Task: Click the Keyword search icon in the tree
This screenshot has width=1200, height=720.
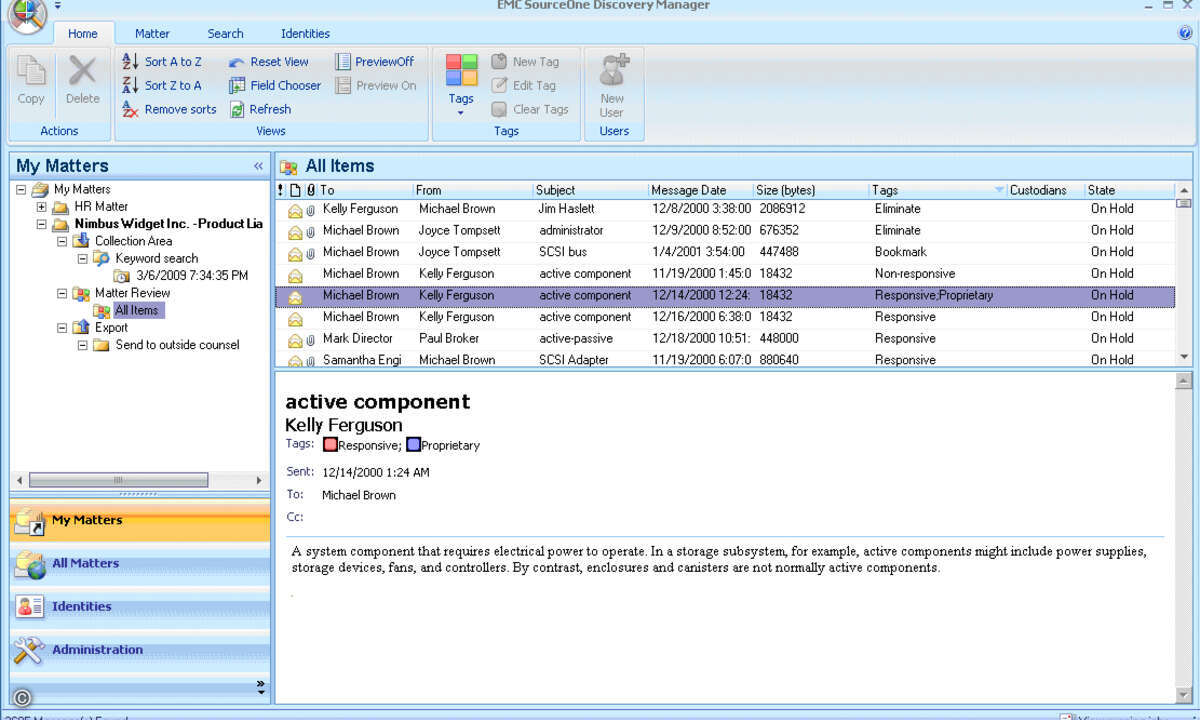Action: click(x=101, y=258)
